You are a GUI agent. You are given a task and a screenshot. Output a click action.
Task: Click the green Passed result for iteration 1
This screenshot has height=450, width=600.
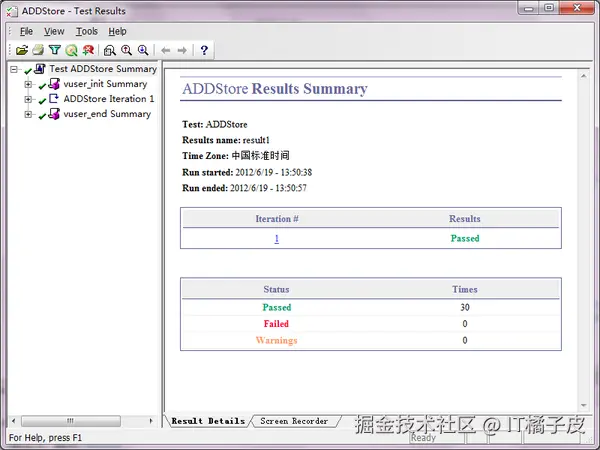pos(465,238)
